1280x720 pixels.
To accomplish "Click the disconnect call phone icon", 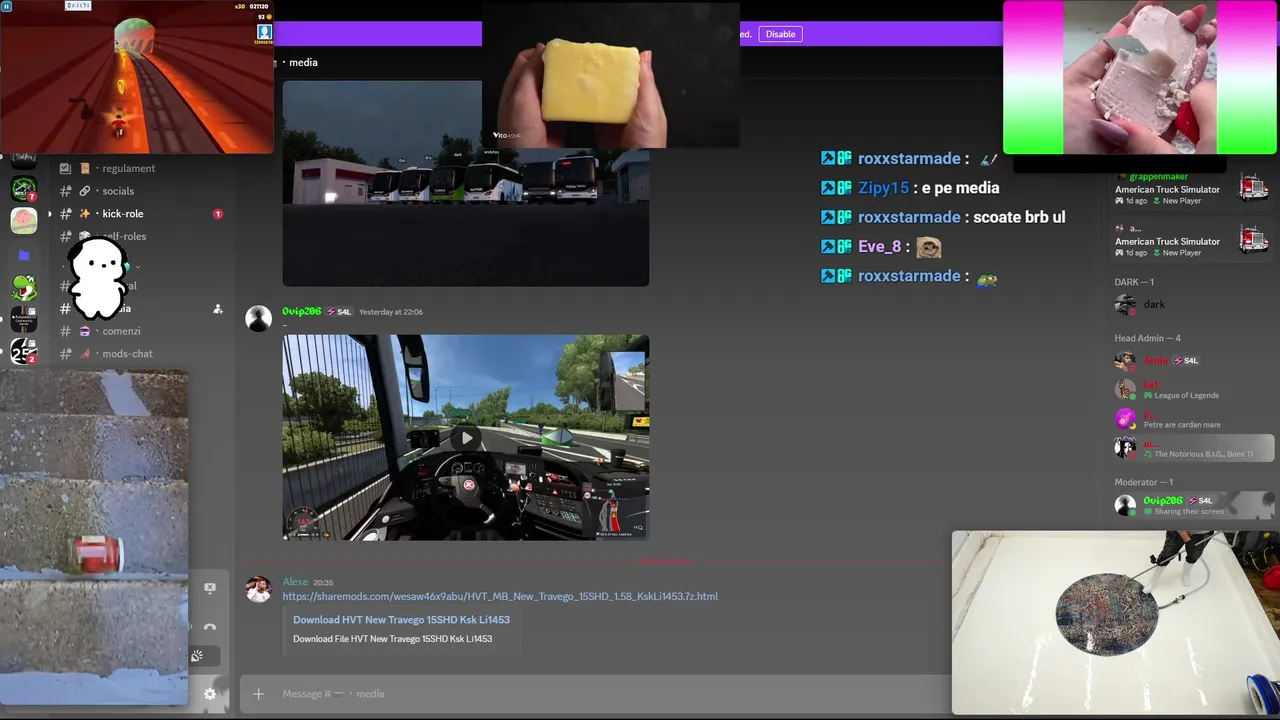I will pos(210,628).
